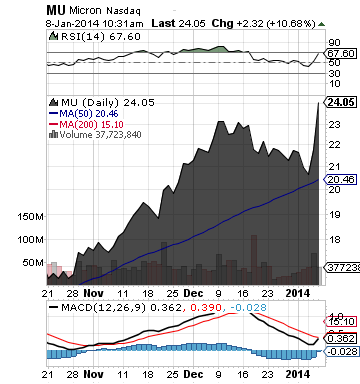The image size is (360, 384).
Task: Click the RSI mountain icon
Action: [53, 36]
